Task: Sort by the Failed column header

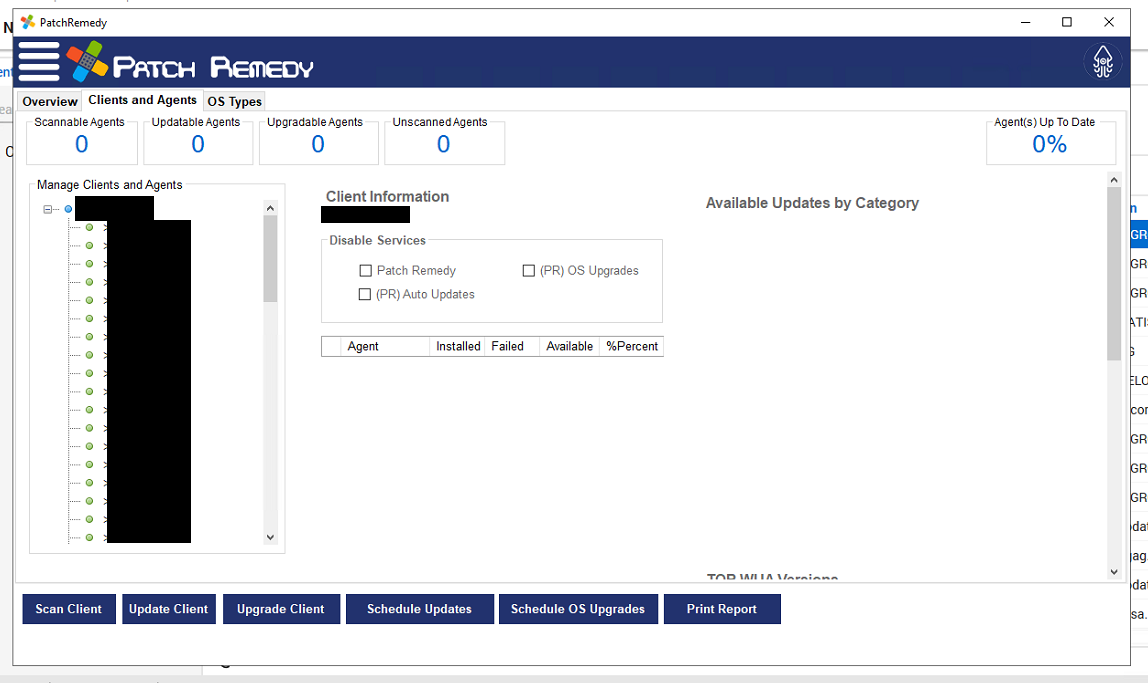Action: pos(512,346)
